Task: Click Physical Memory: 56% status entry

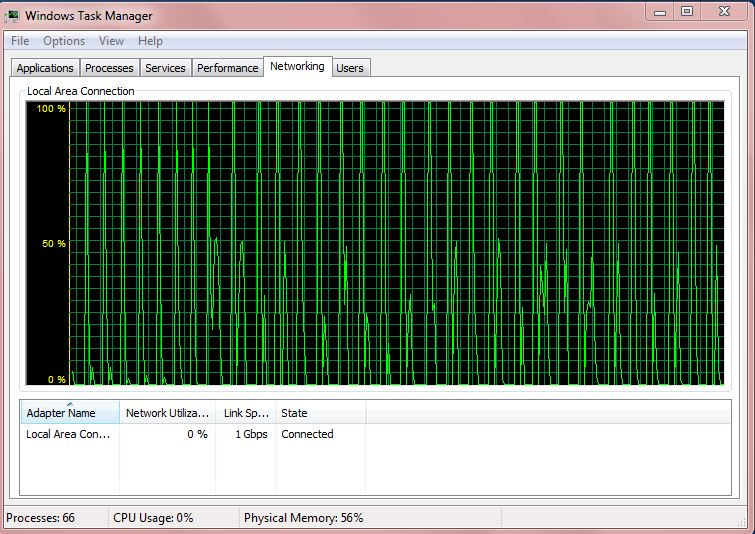Action: tap(303, 518)
